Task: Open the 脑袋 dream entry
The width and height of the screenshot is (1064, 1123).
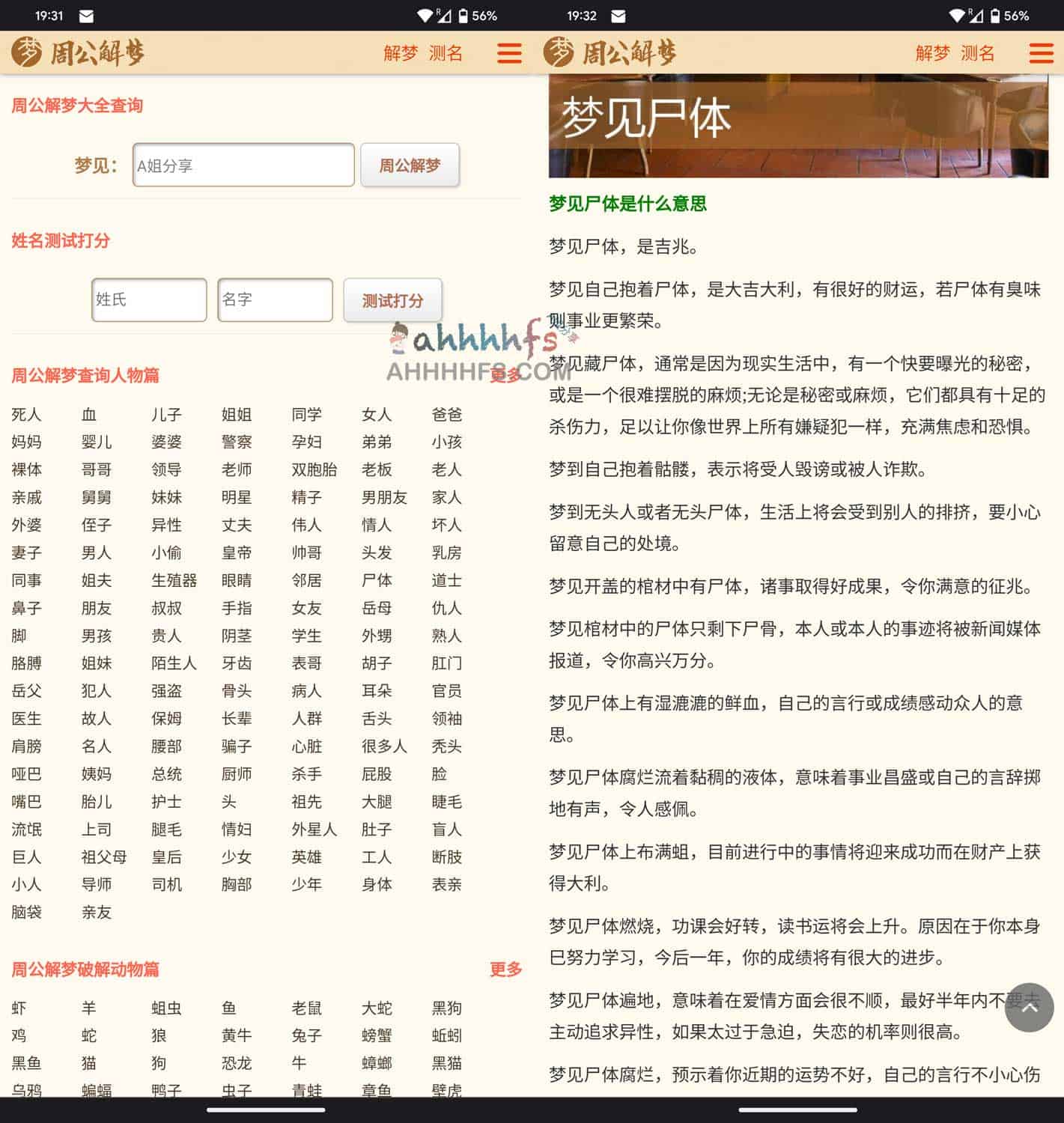Action: 26,913
